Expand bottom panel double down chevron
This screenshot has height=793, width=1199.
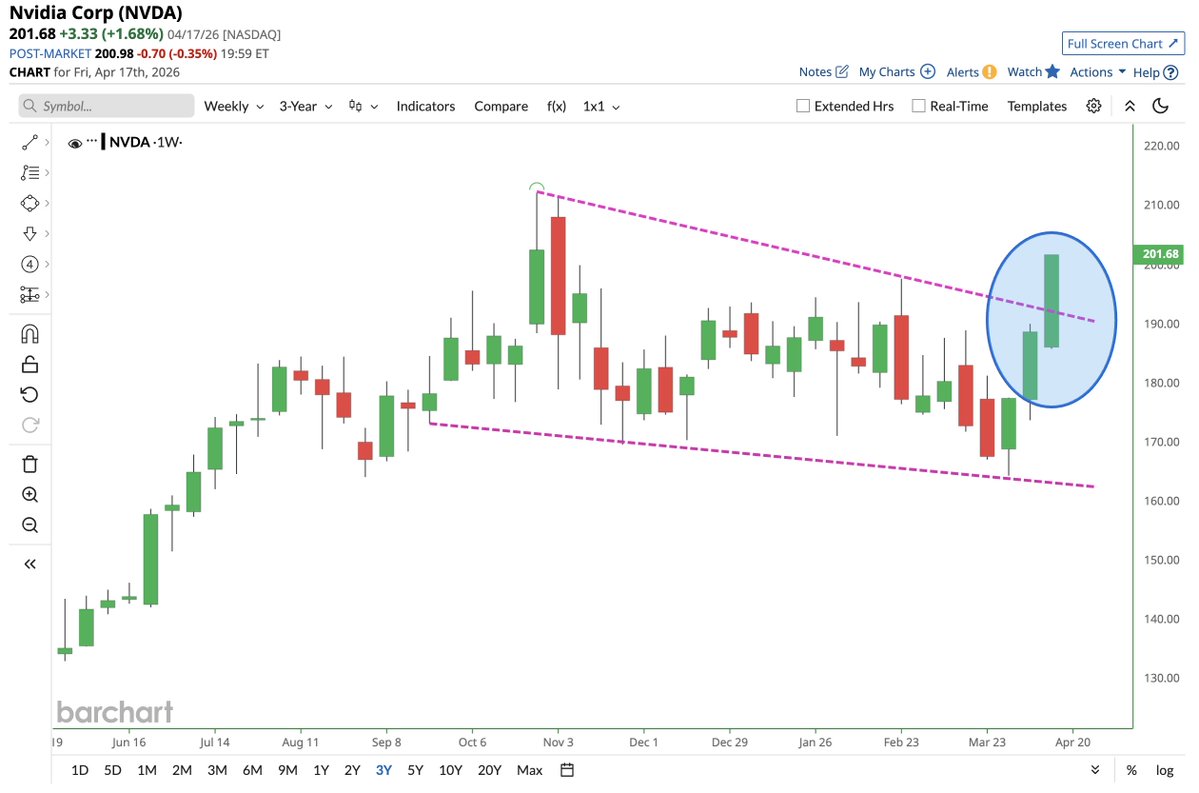point(1095,770)
